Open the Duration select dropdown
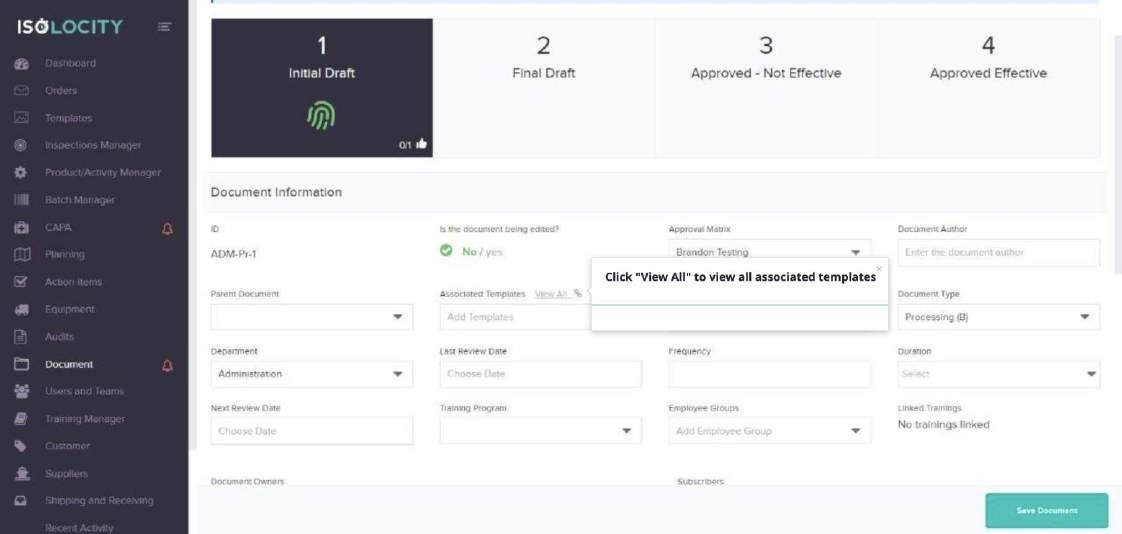1122x534 pixels. (x=999, y=374)
